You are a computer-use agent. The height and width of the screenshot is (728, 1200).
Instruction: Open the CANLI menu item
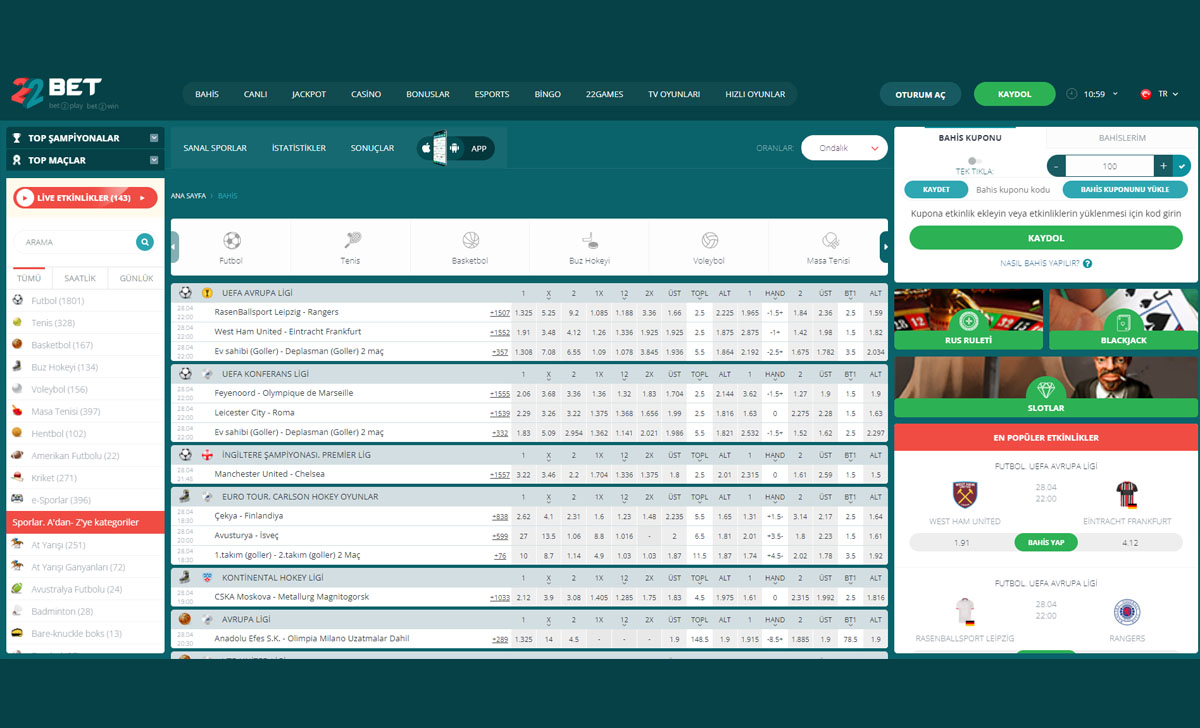click(x=255, y=94)
